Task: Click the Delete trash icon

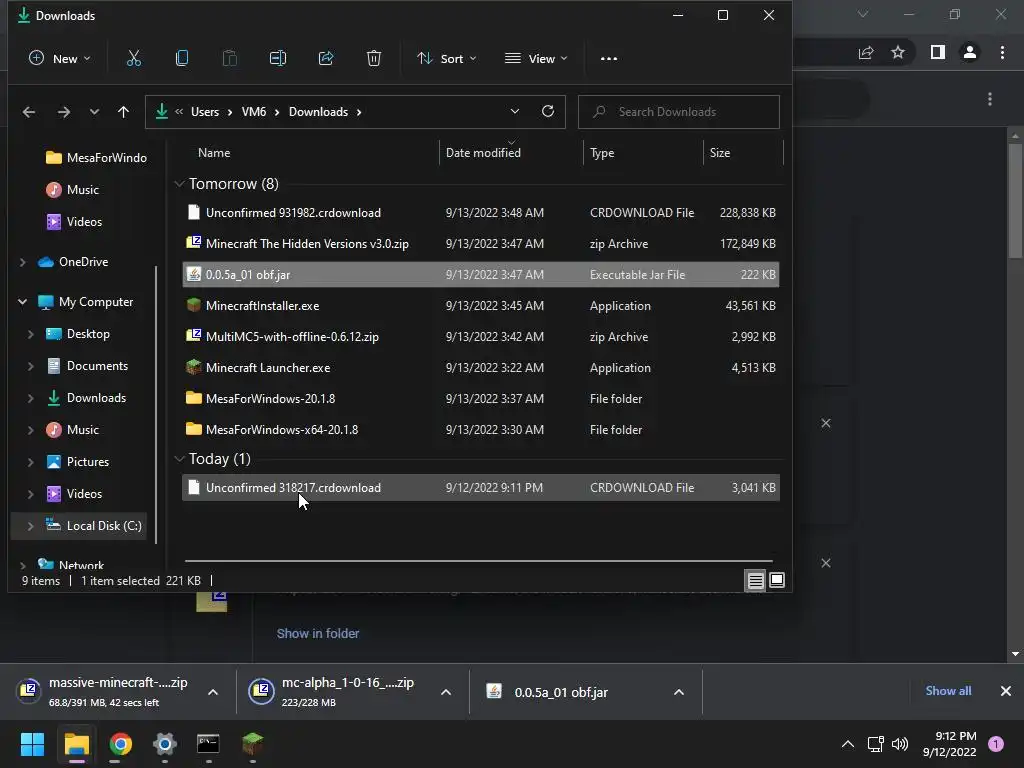Action: point(374,59)
